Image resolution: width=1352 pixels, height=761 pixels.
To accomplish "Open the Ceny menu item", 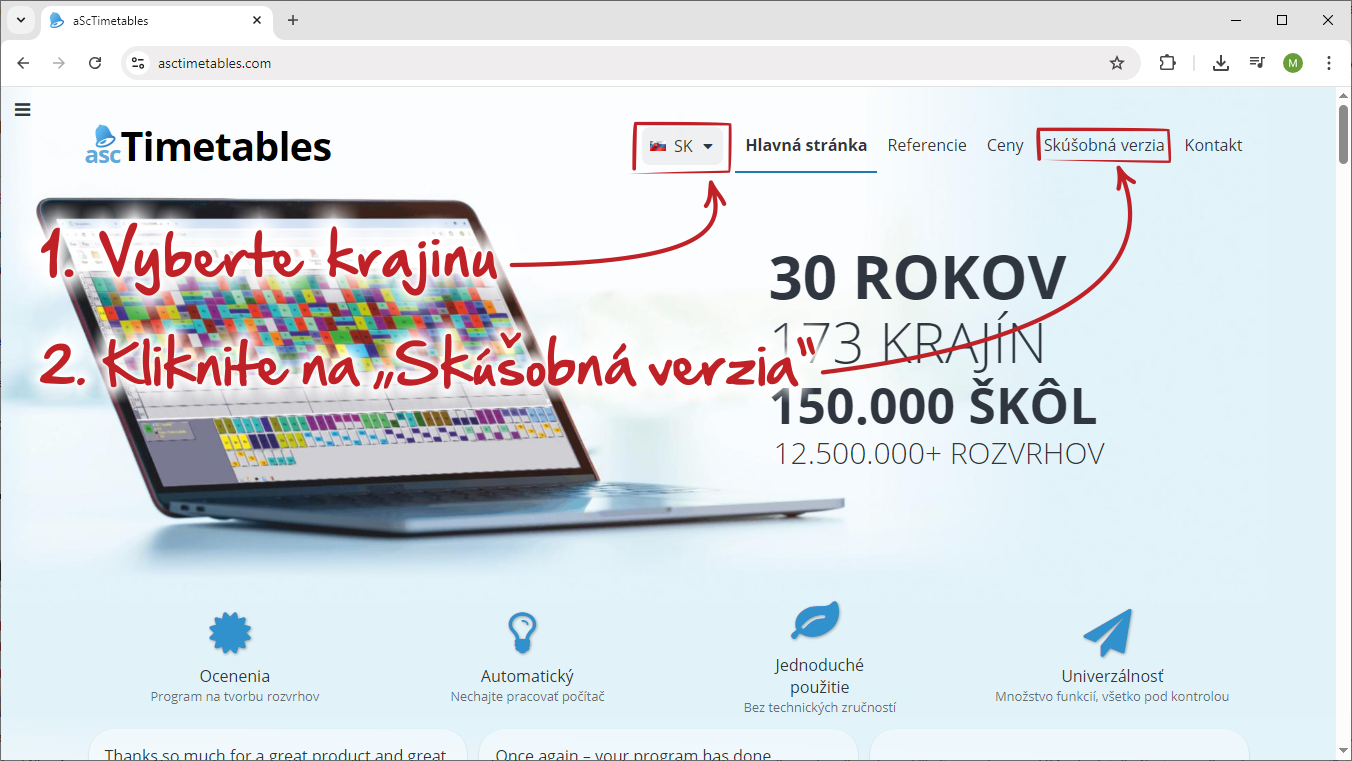I will click(x=1005, y=145).
